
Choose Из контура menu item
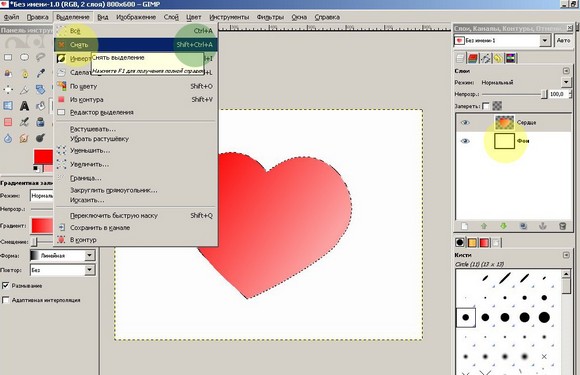[x=136, y=99]
